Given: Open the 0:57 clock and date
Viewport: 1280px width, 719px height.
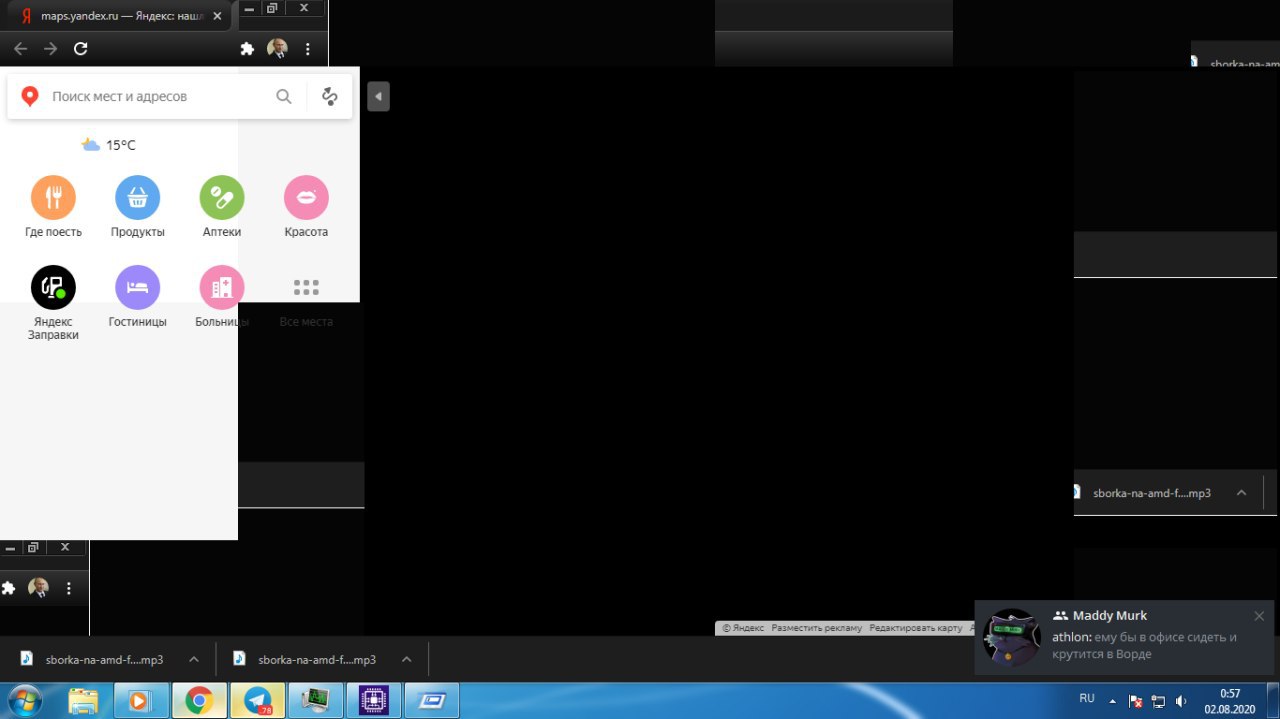Looking at the screenshot, I should pyautogui.click(x=1229, y=701).
